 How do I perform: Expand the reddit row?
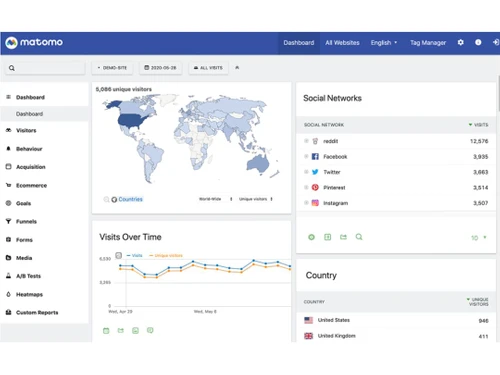coord(306,141)
